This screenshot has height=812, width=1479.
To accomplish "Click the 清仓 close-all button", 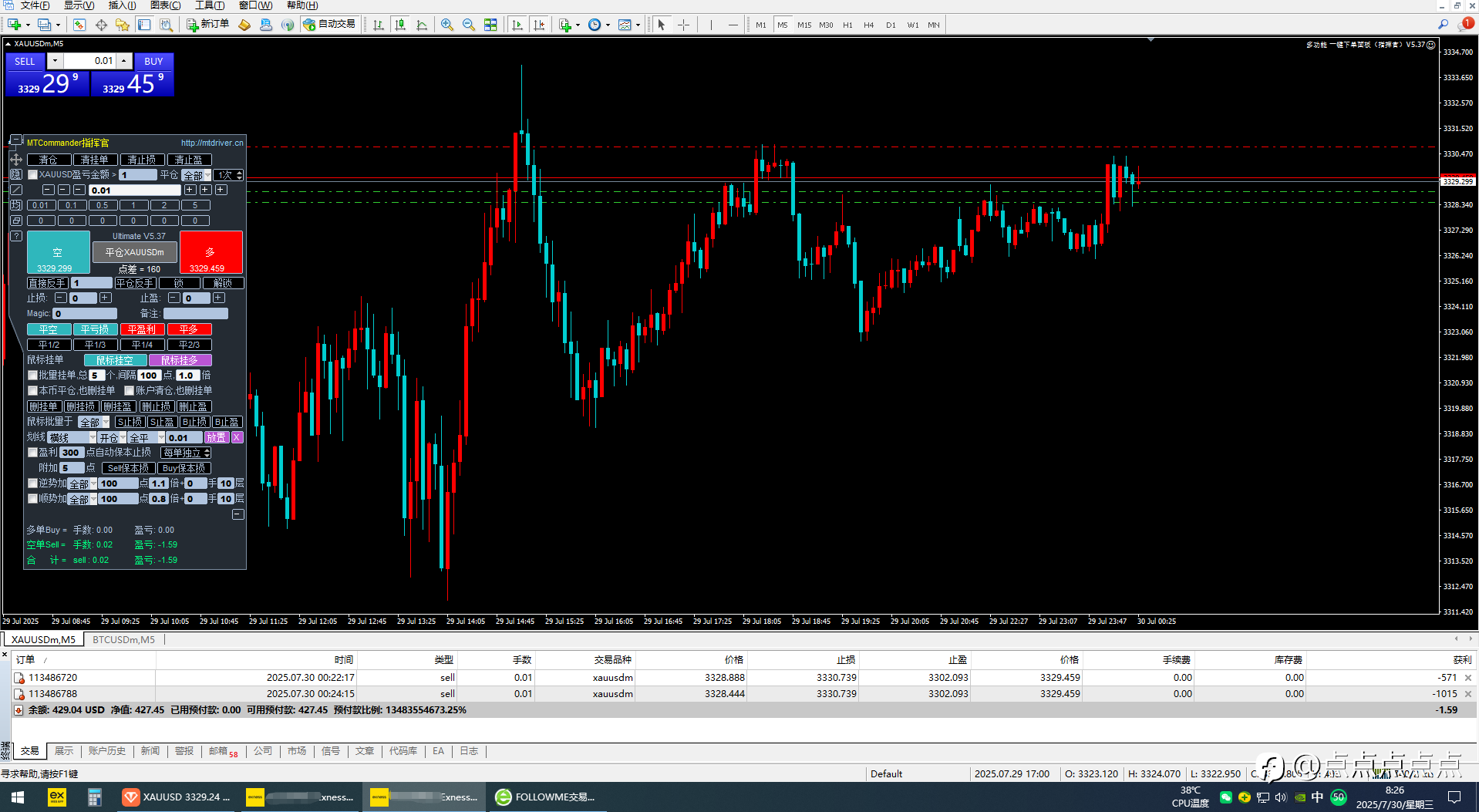I will click(x=49, y=160).
